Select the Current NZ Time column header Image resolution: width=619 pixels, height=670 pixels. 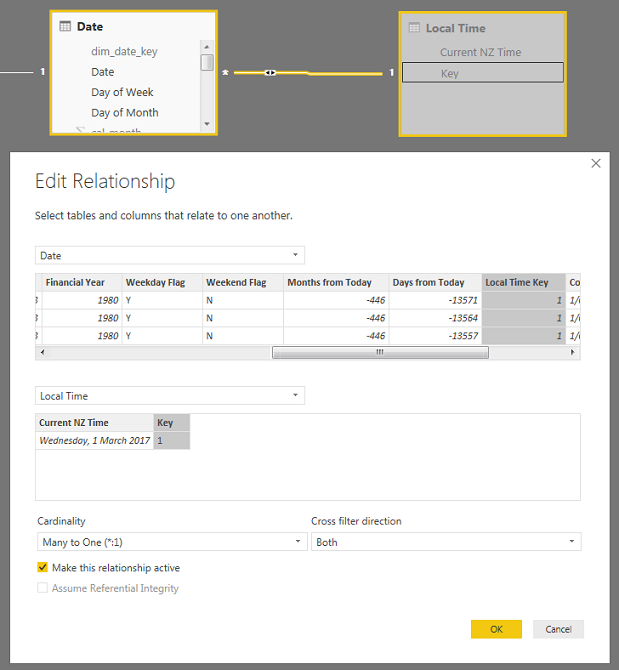point(94,423)
